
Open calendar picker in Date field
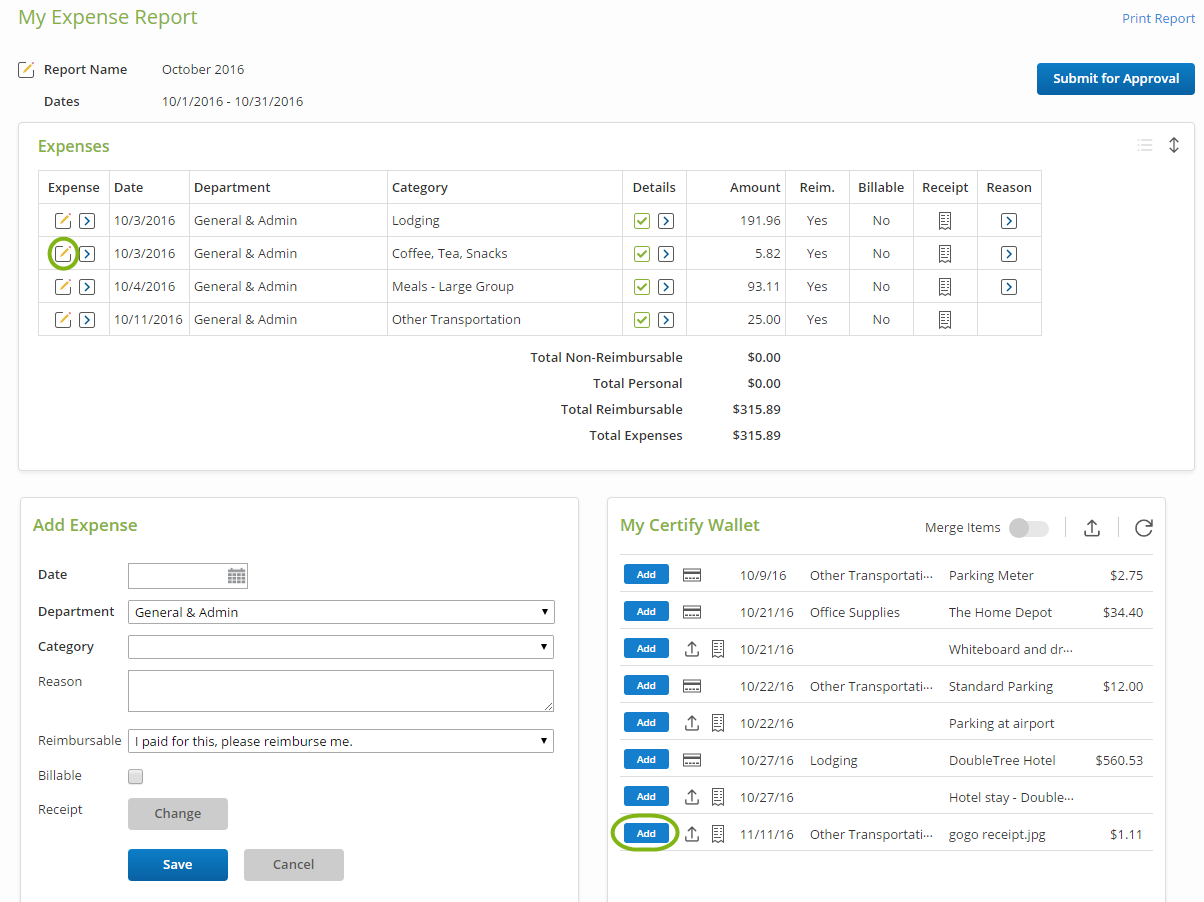(x=237, y=576)
